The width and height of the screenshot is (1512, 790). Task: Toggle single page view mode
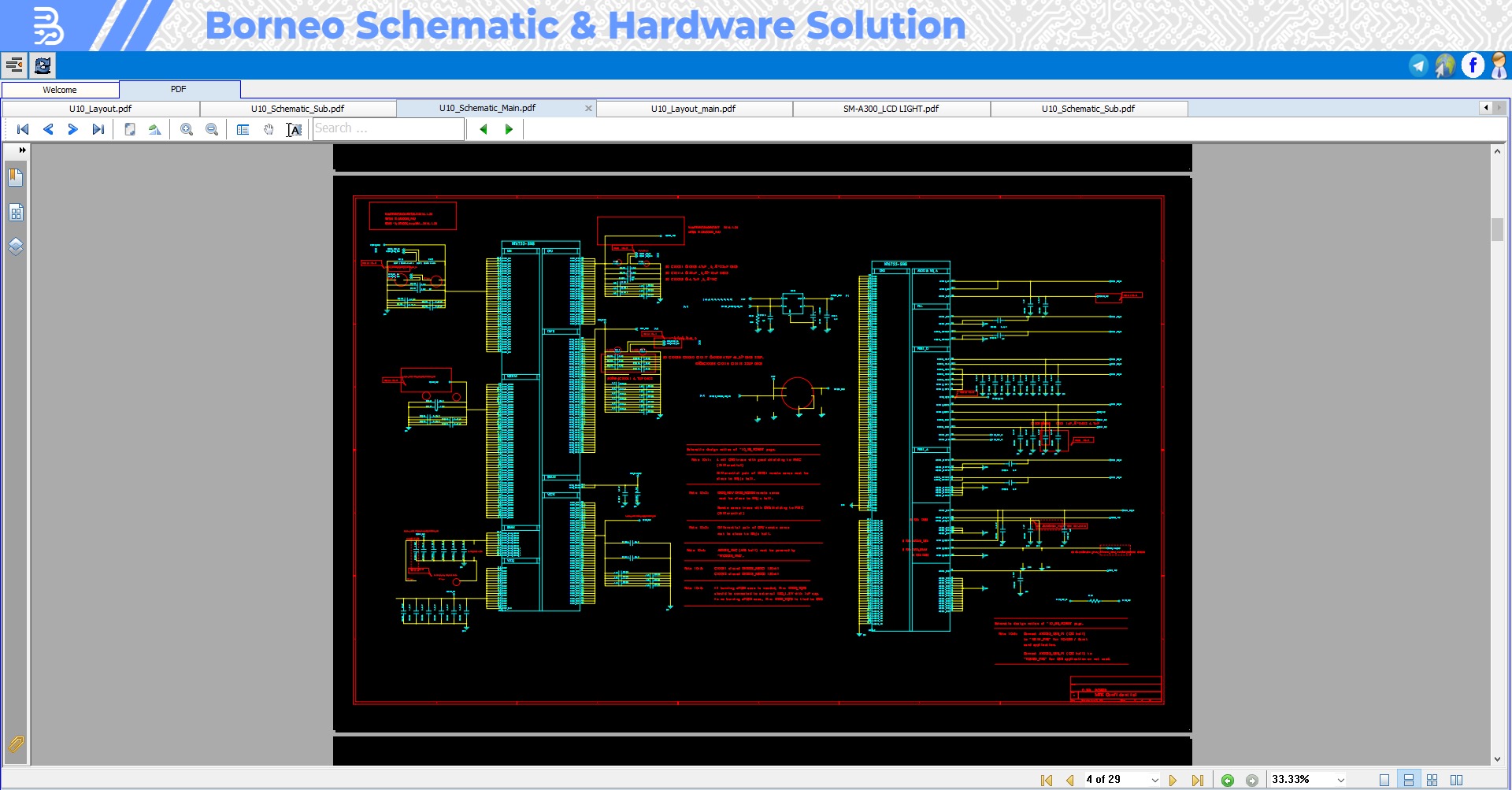click(x=1384, y=780)
